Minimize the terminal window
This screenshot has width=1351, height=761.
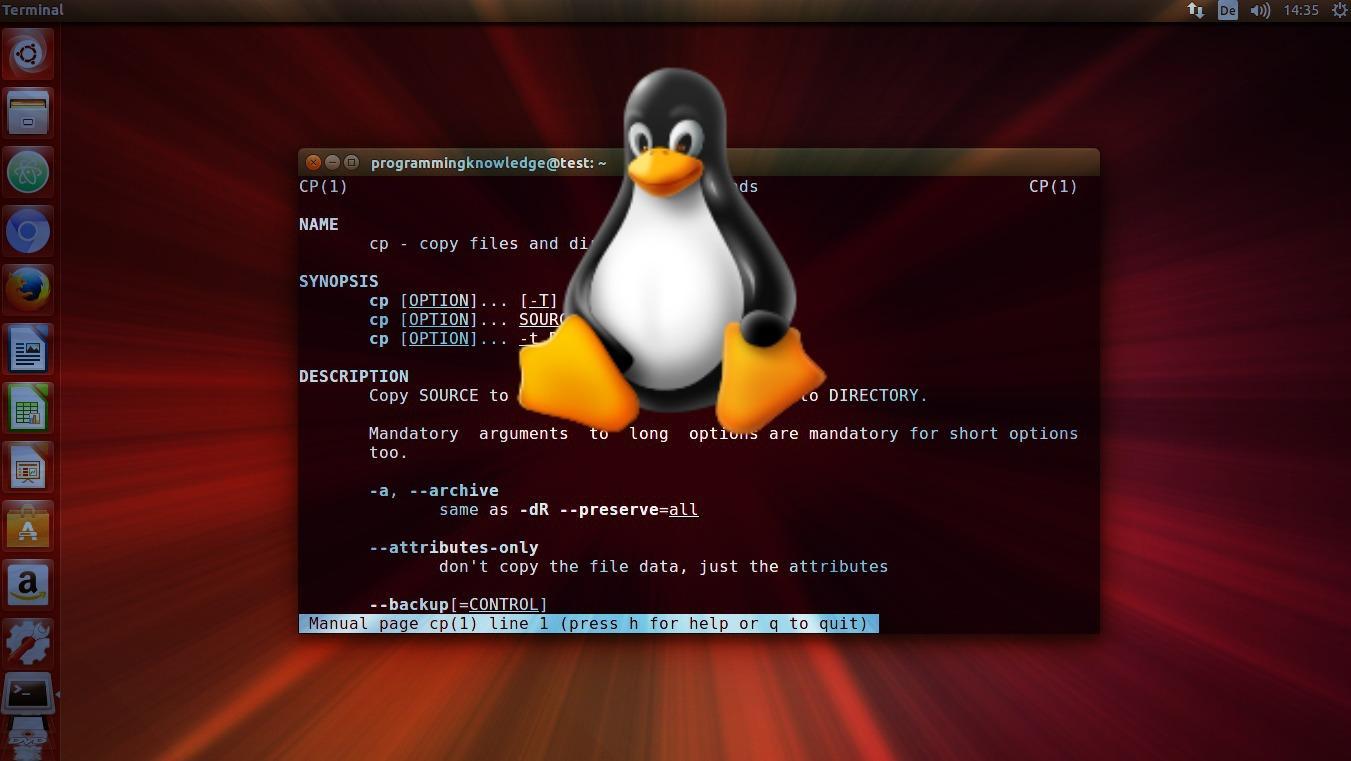tap(332, 162)
